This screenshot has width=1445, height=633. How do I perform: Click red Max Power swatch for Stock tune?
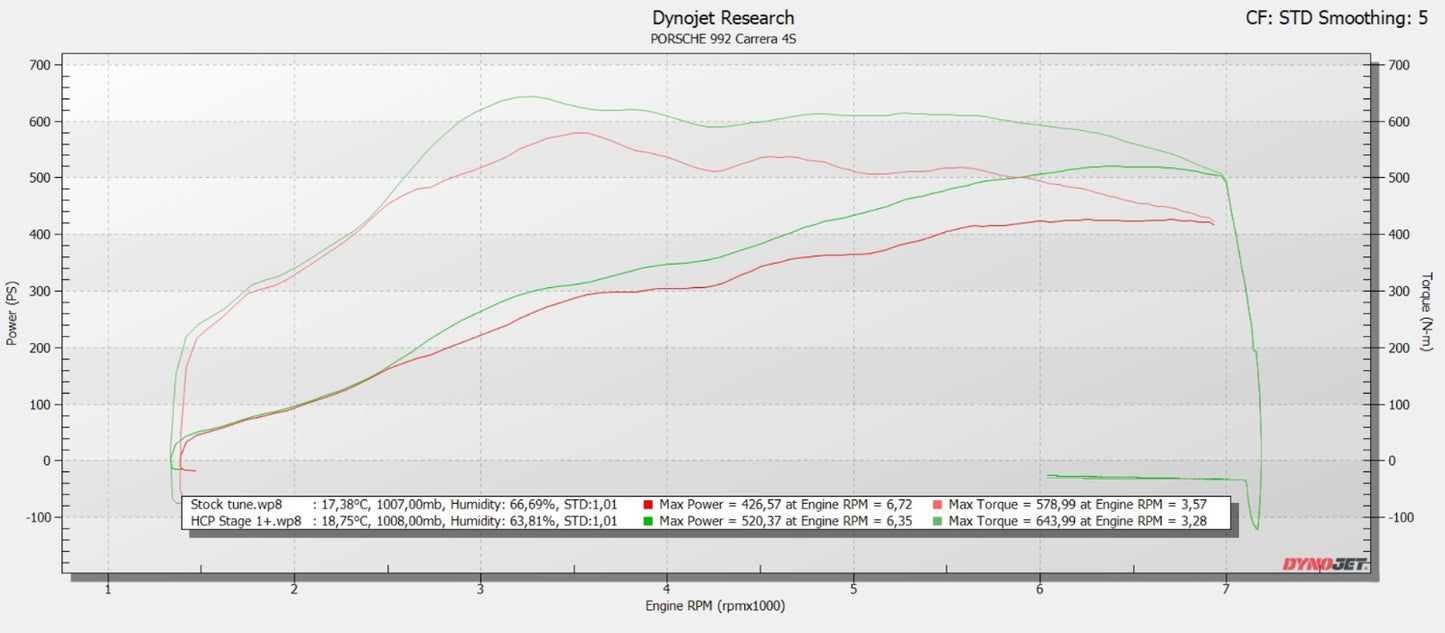click(x=649, y=505)
